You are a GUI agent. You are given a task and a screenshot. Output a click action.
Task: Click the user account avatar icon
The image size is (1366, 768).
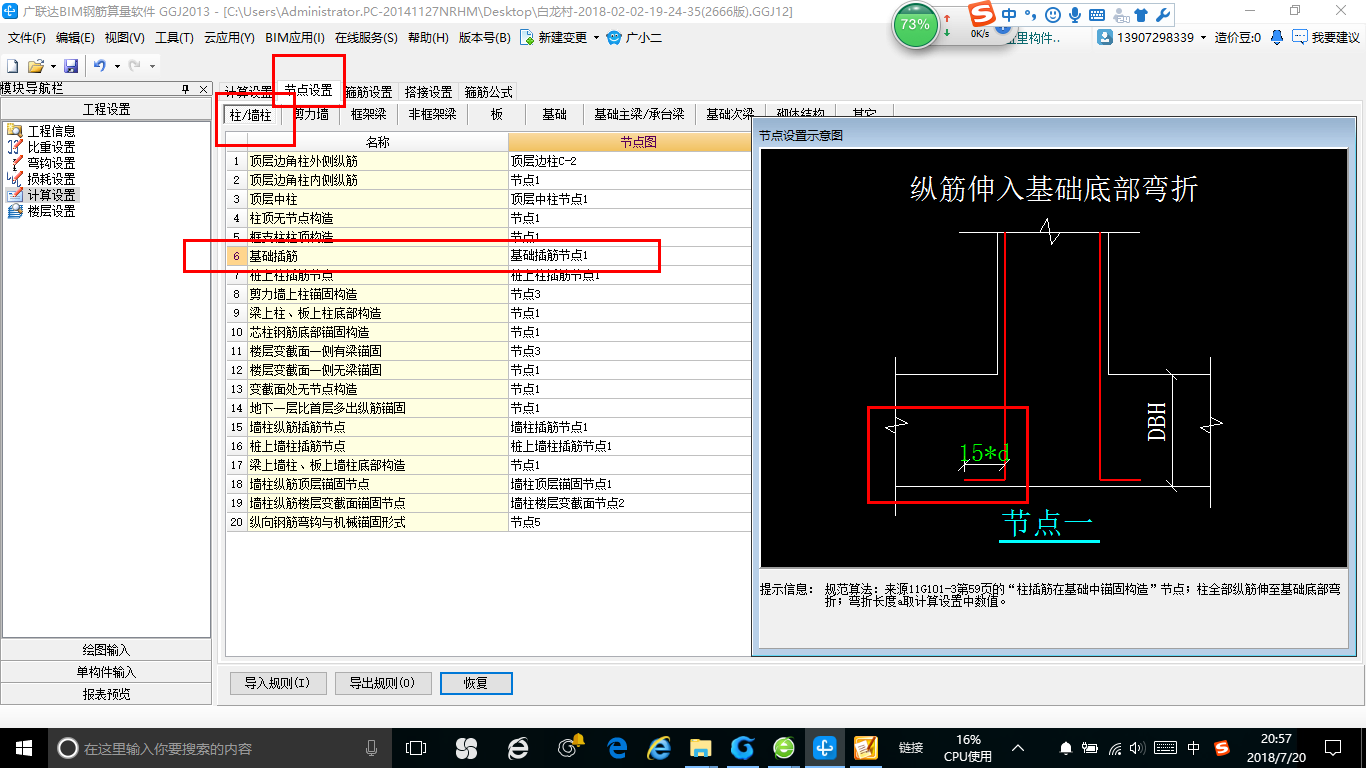(1105, 37)
